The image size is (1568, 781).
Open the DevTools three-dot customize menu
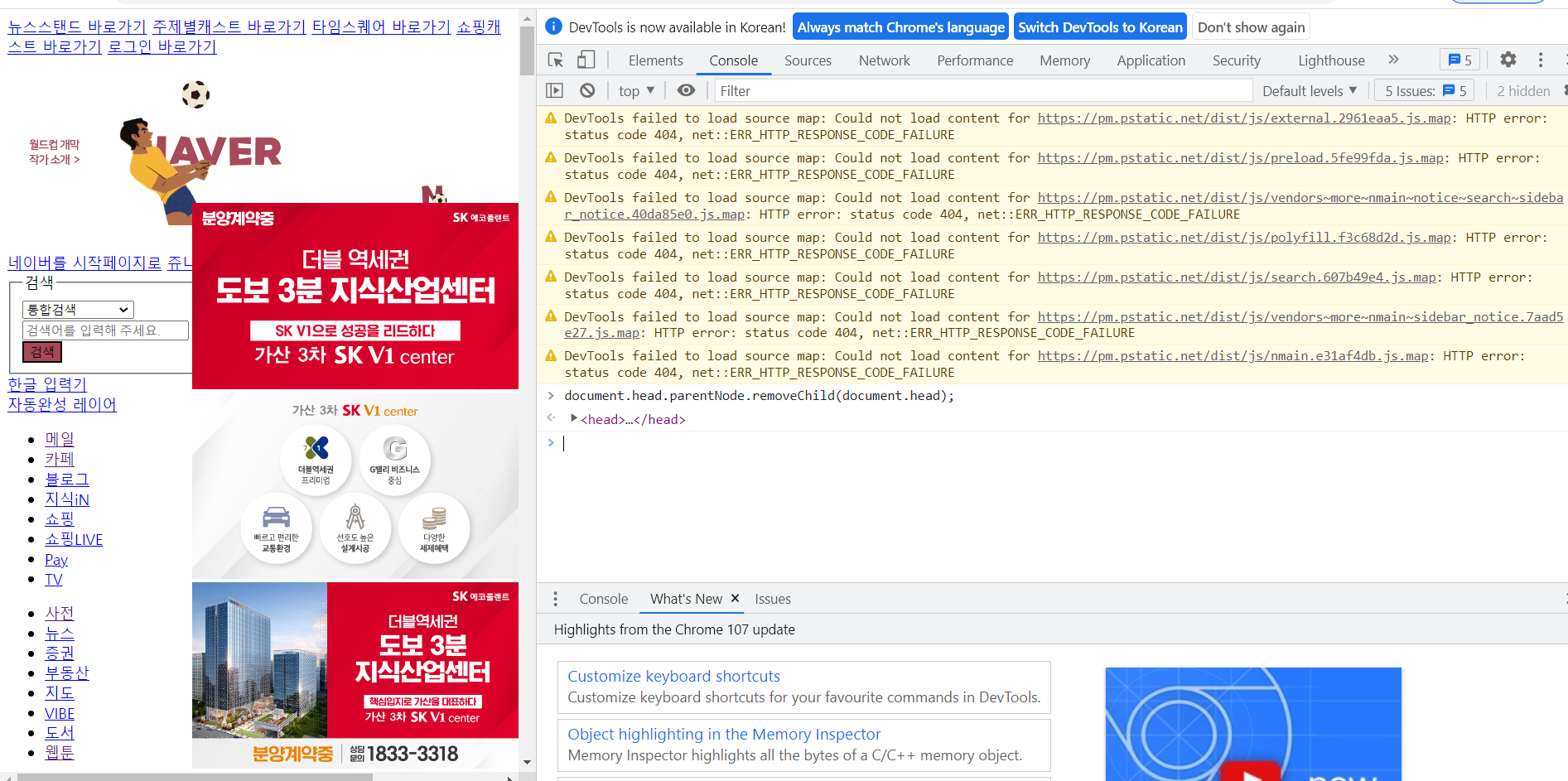click(1541, 60)
